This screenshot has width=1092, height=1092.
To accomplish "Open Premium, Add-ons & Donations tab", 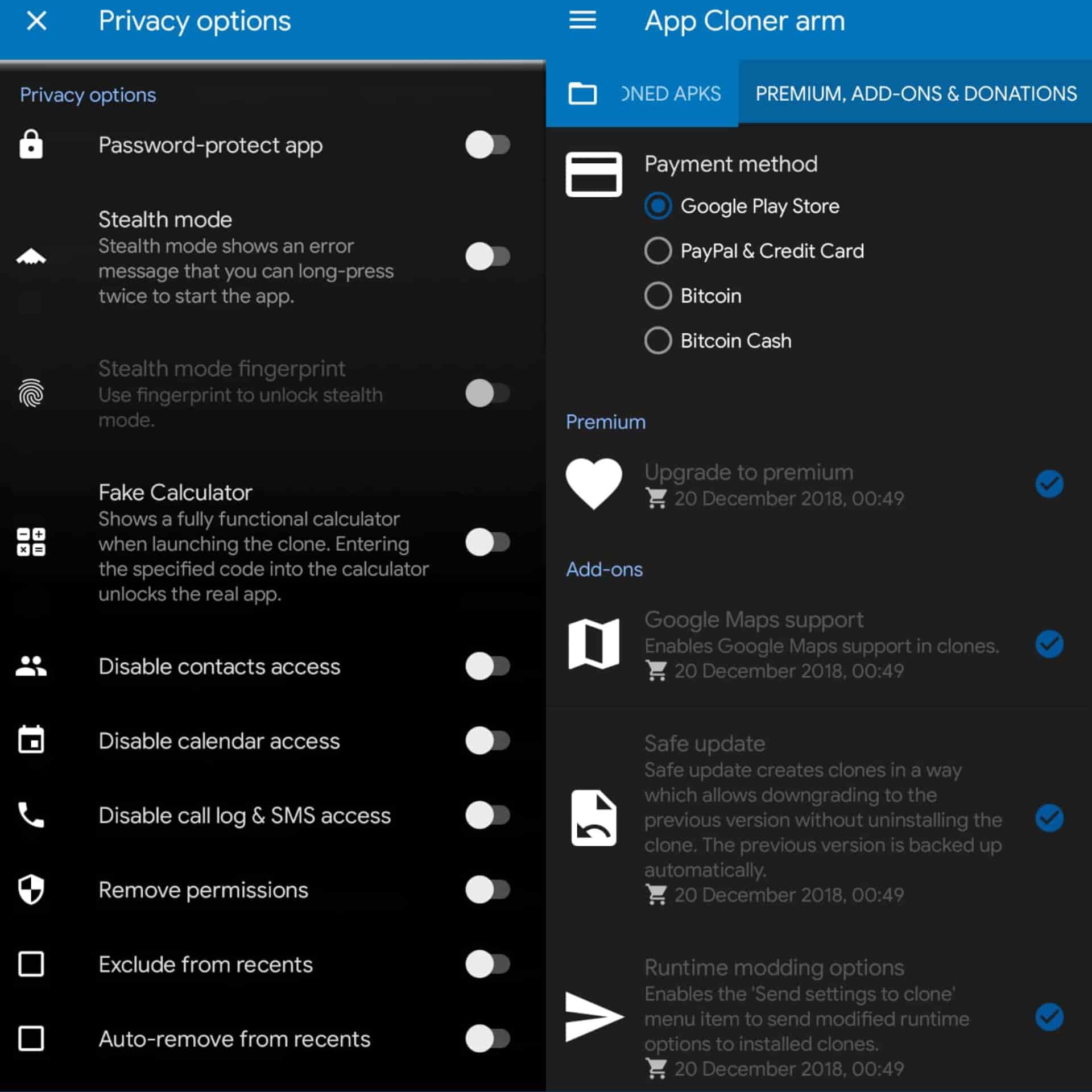I will point(916,93).
